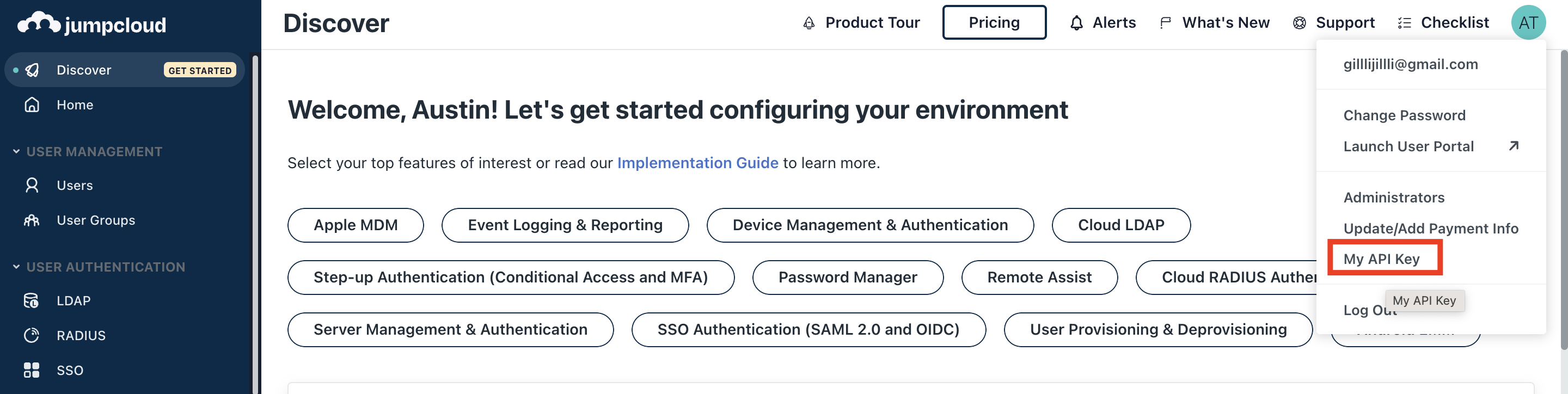Collapse the USER MANAGEMENT section
The image size is (1568, 394).
[16, 151]
